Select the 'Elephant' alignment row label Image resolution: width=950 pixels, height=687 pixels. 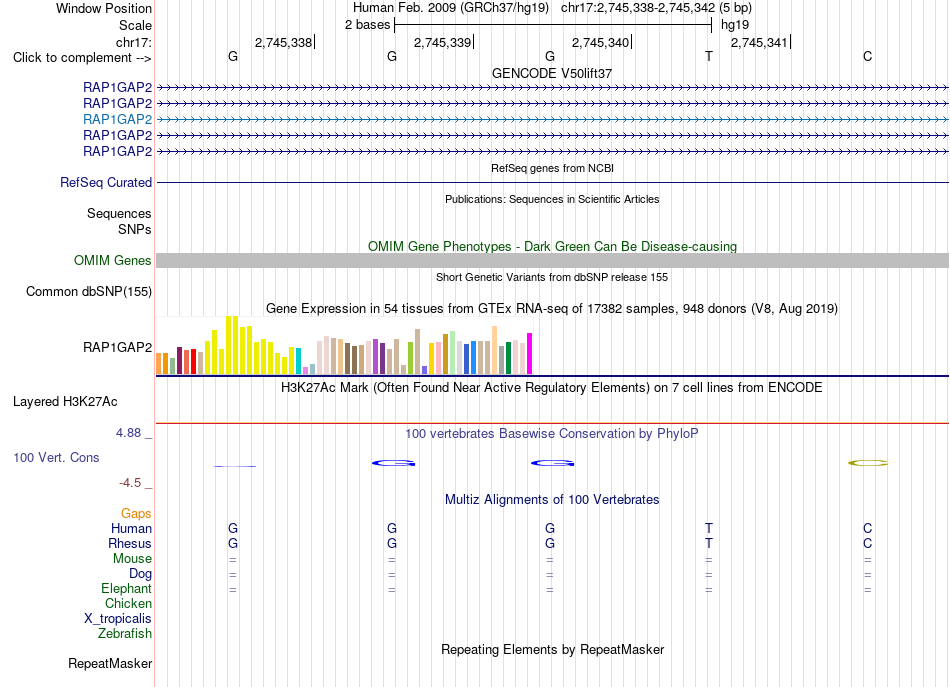127,588
